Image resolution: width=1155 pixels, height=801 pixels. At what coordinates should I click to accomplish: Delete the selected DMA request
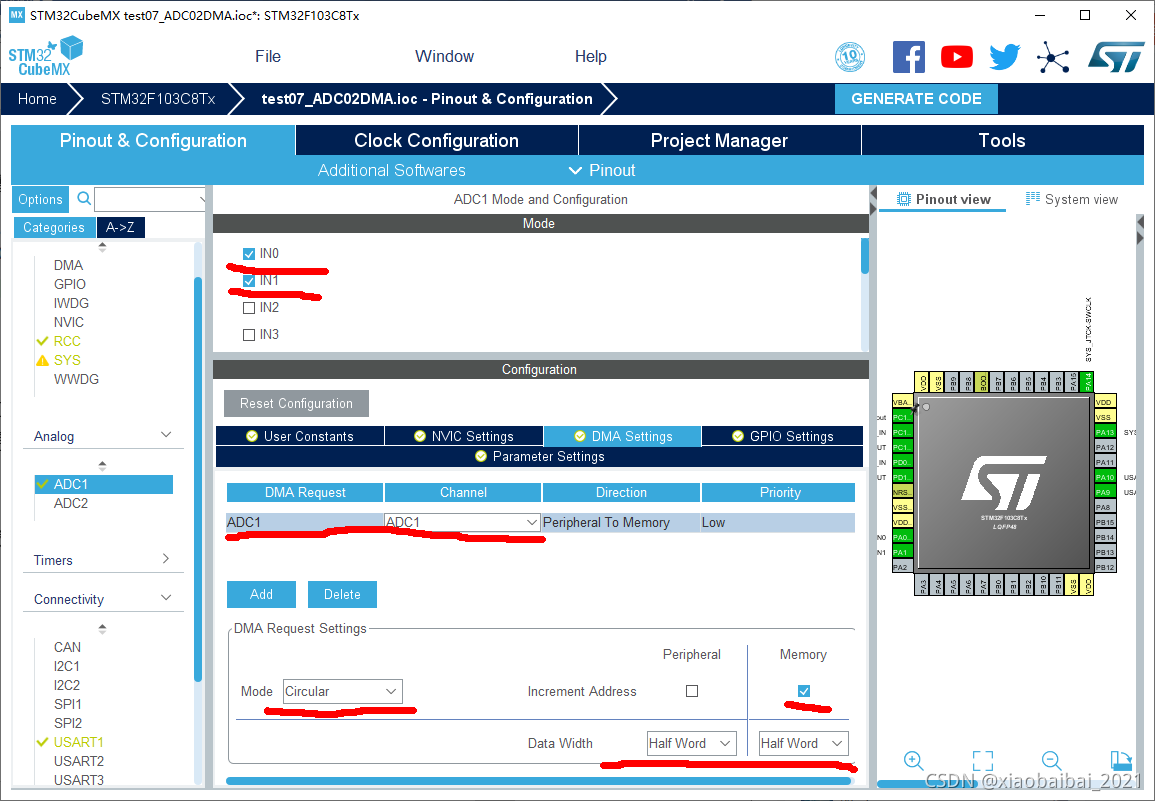[x=343, y=595]
